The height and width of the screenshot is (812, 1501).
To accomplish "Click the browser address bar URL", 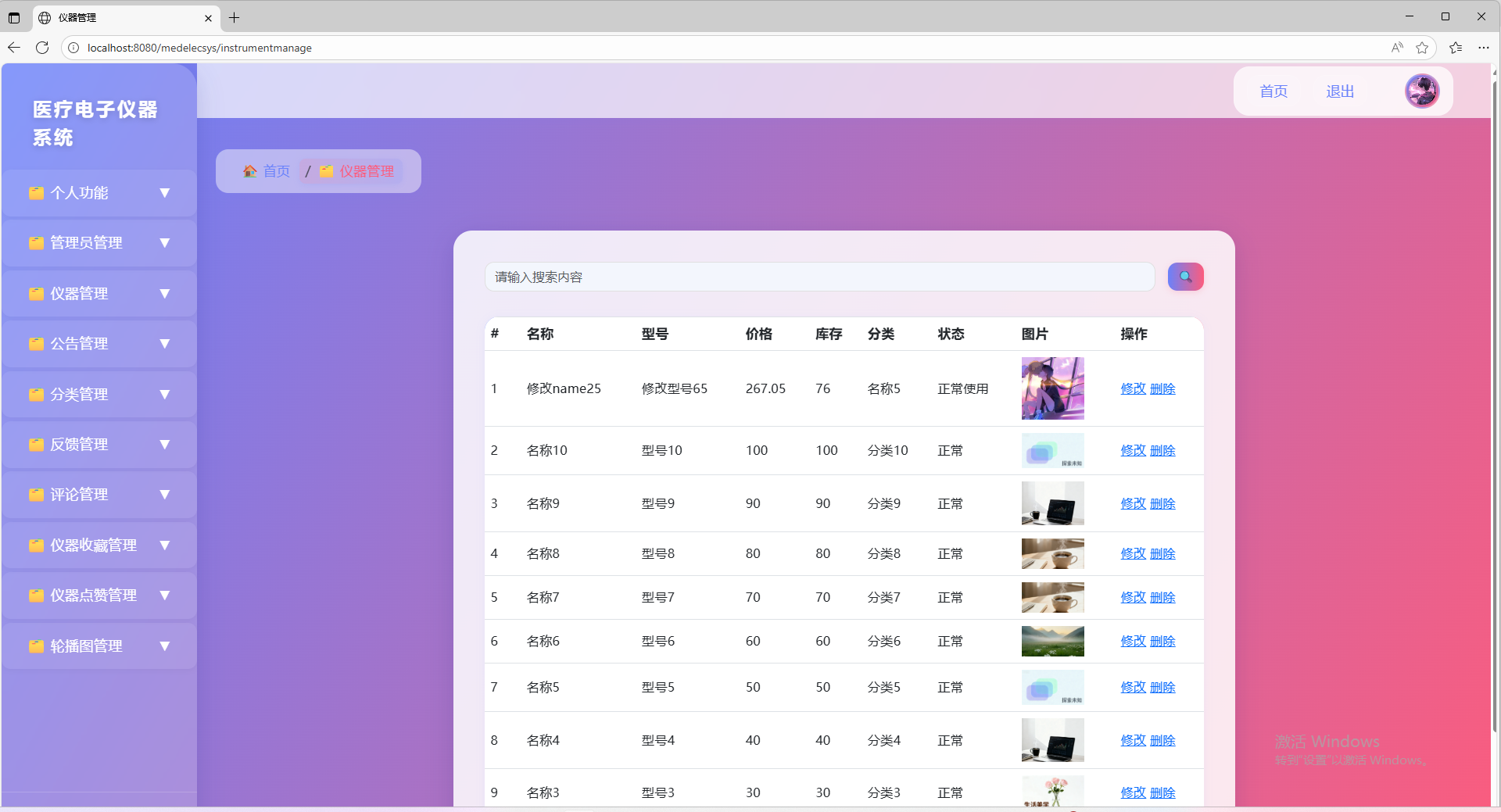I will [x=199, y=48].
